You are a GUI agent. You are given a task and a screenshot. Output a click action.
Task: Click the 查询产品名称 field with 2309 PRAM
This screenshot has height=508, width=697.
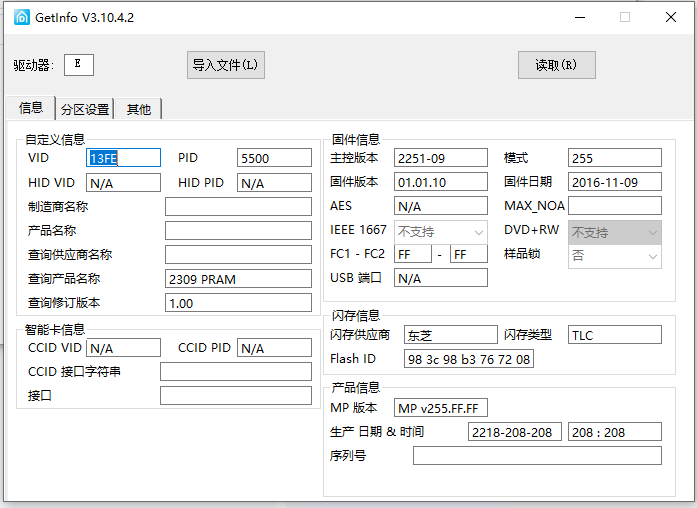click(238, 279)
